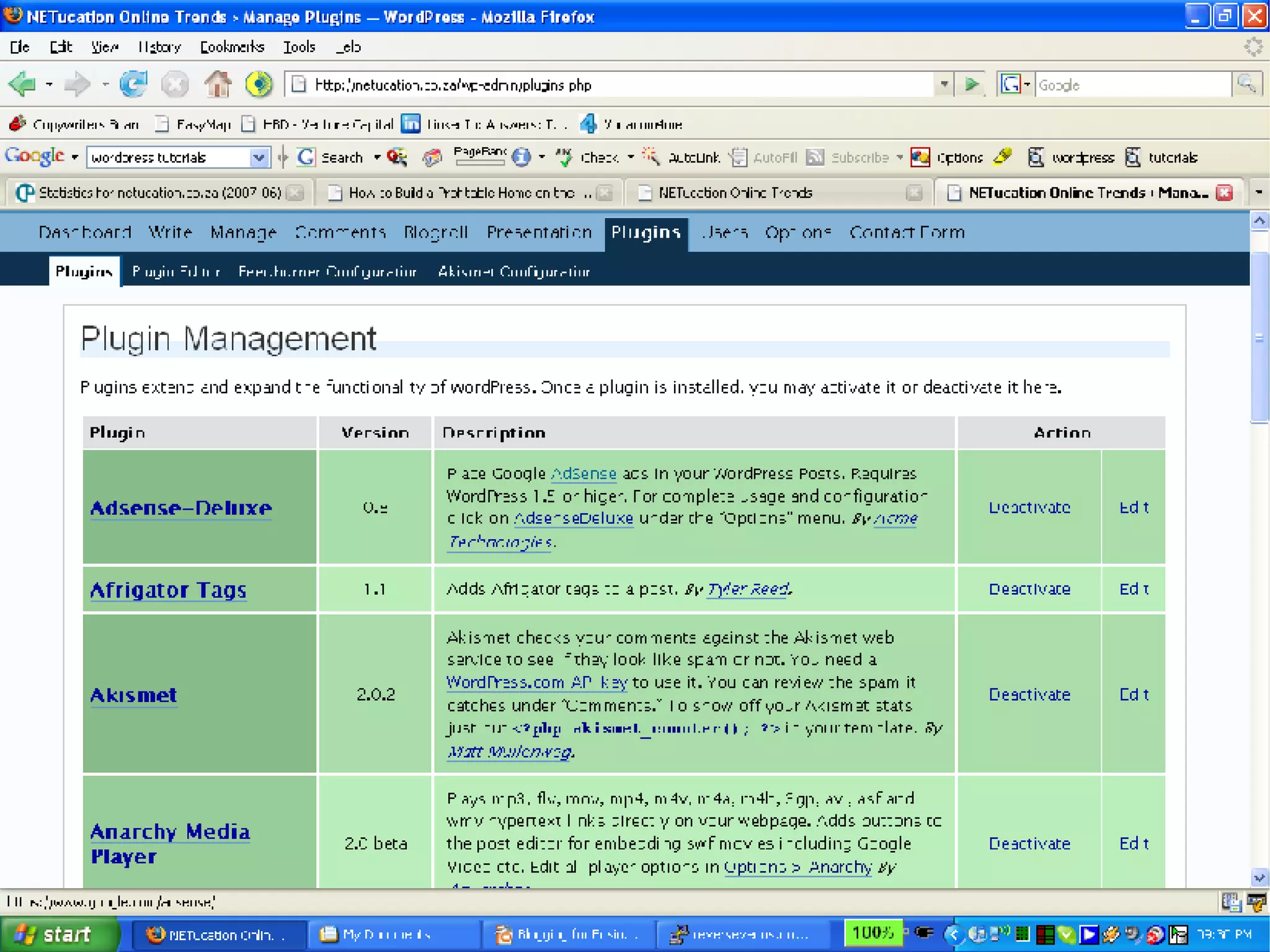
Task: Deactivate the Akismet plugin
Action: point(1029,694)
